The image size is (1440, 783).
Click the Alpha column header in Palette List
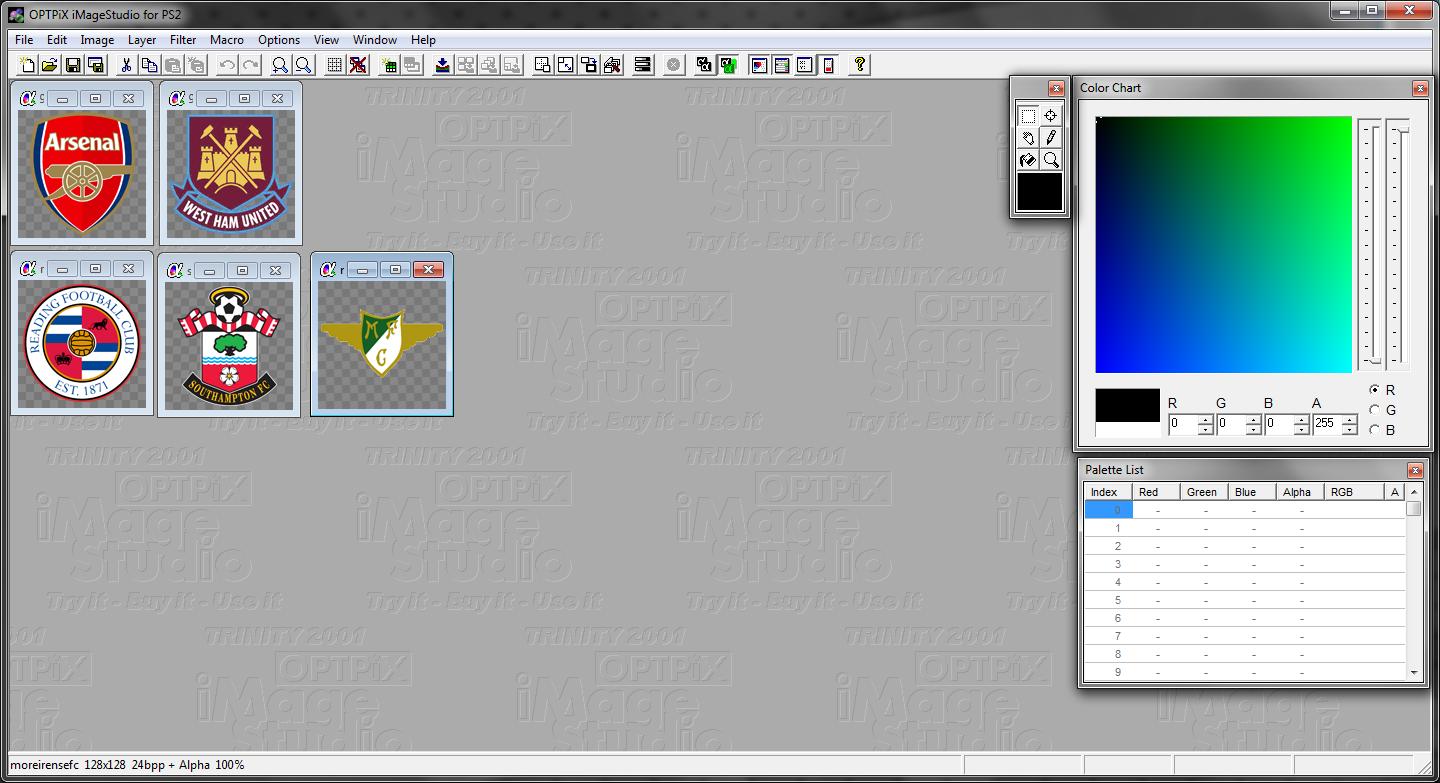(1300, 492)
